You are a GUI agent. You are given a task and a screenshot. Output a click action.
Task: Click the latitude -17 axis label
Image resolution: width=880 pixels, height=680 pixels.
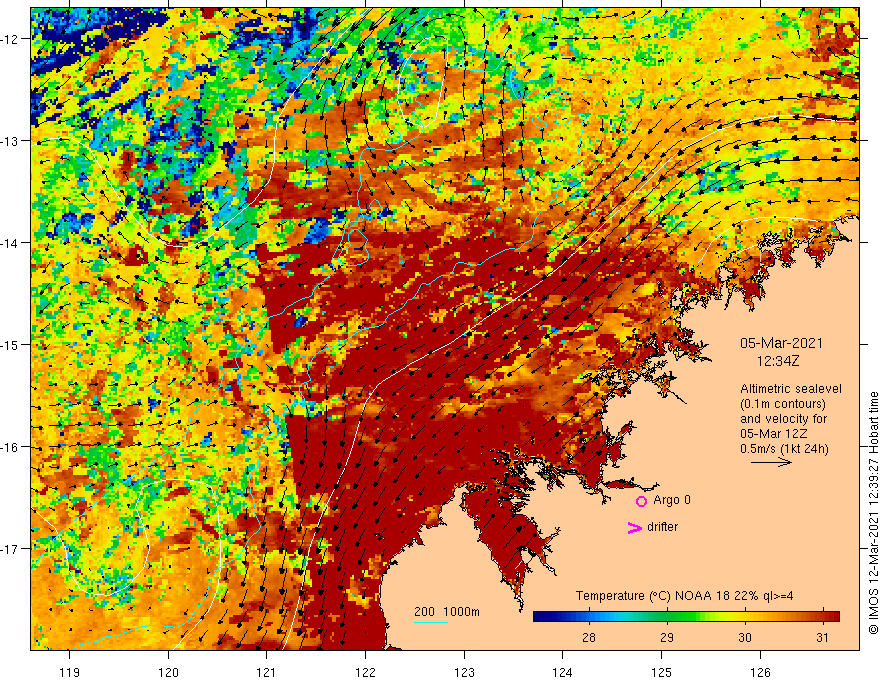[10, 549]
